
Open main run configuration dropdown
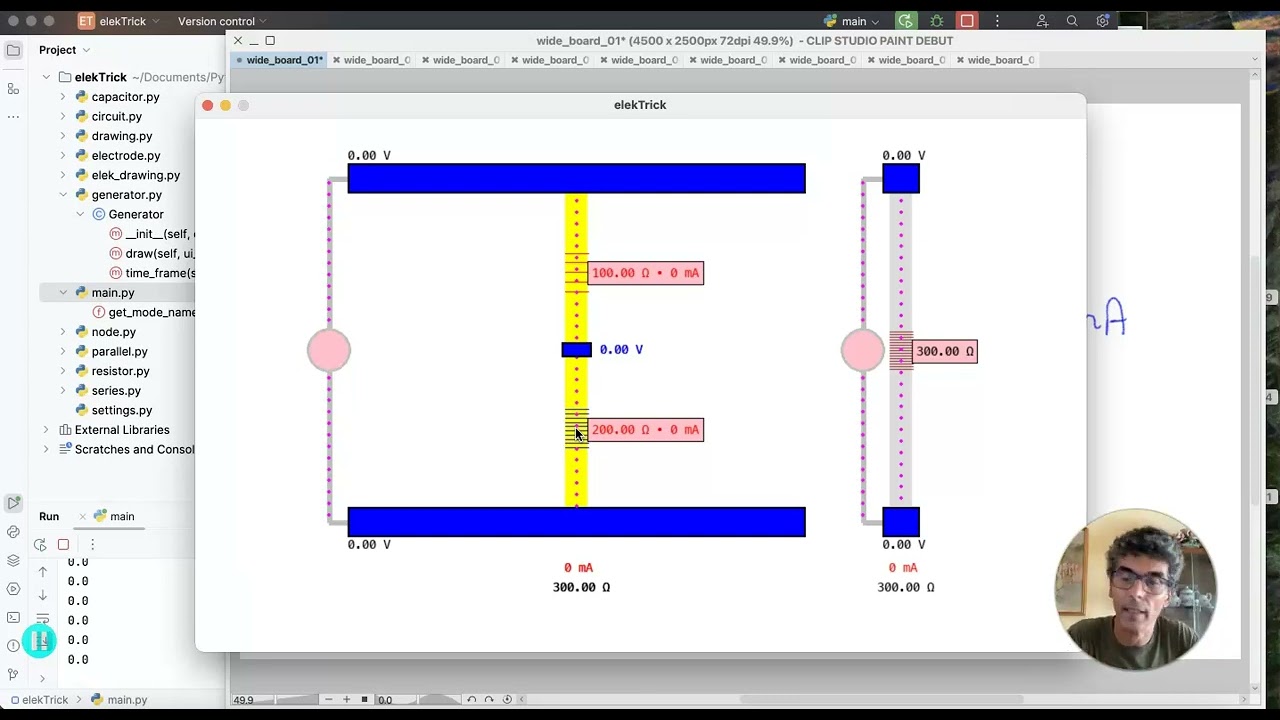click(x=851, y=21)
